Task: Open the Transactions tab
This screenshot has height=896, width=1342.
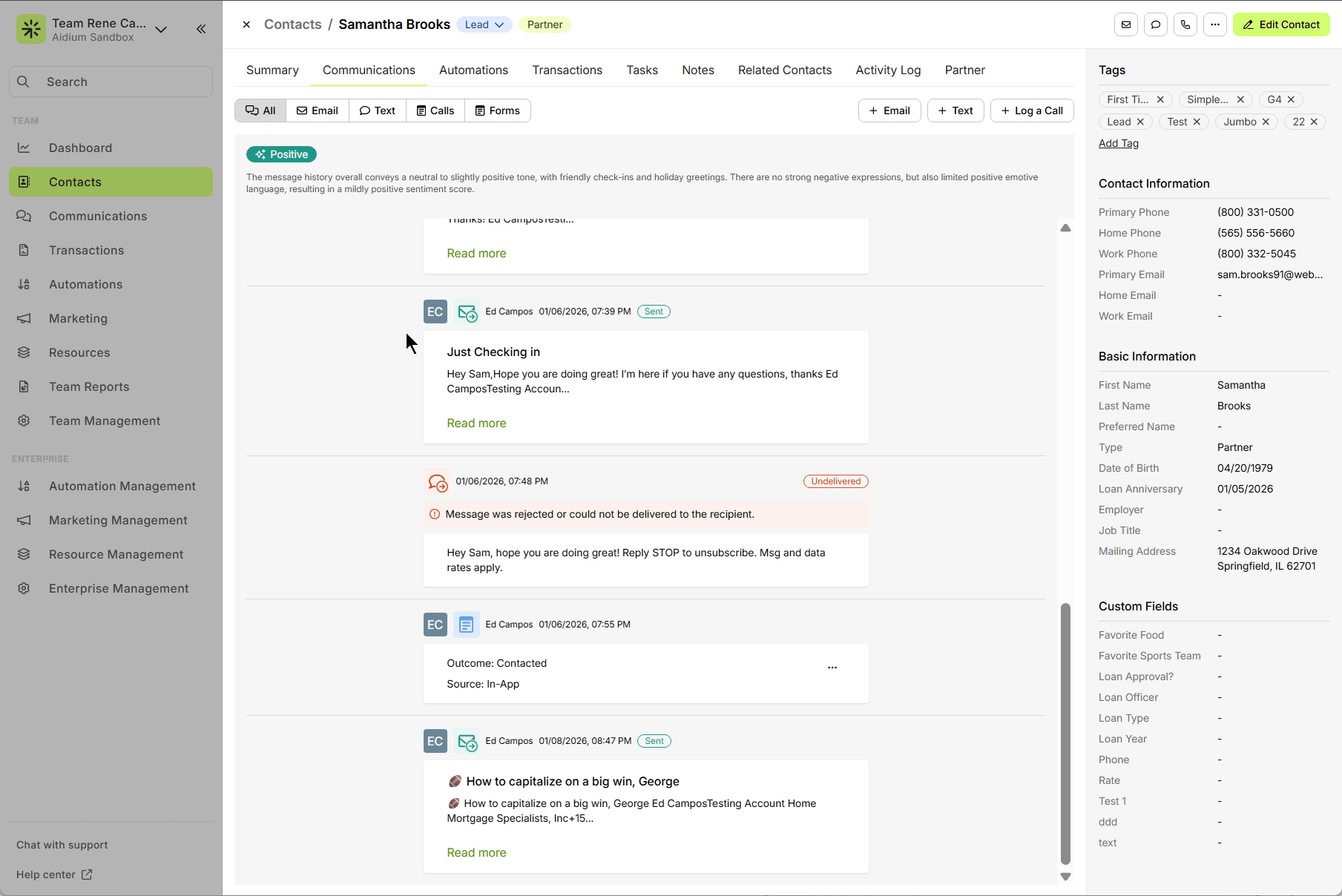Action: coord(567,70)
